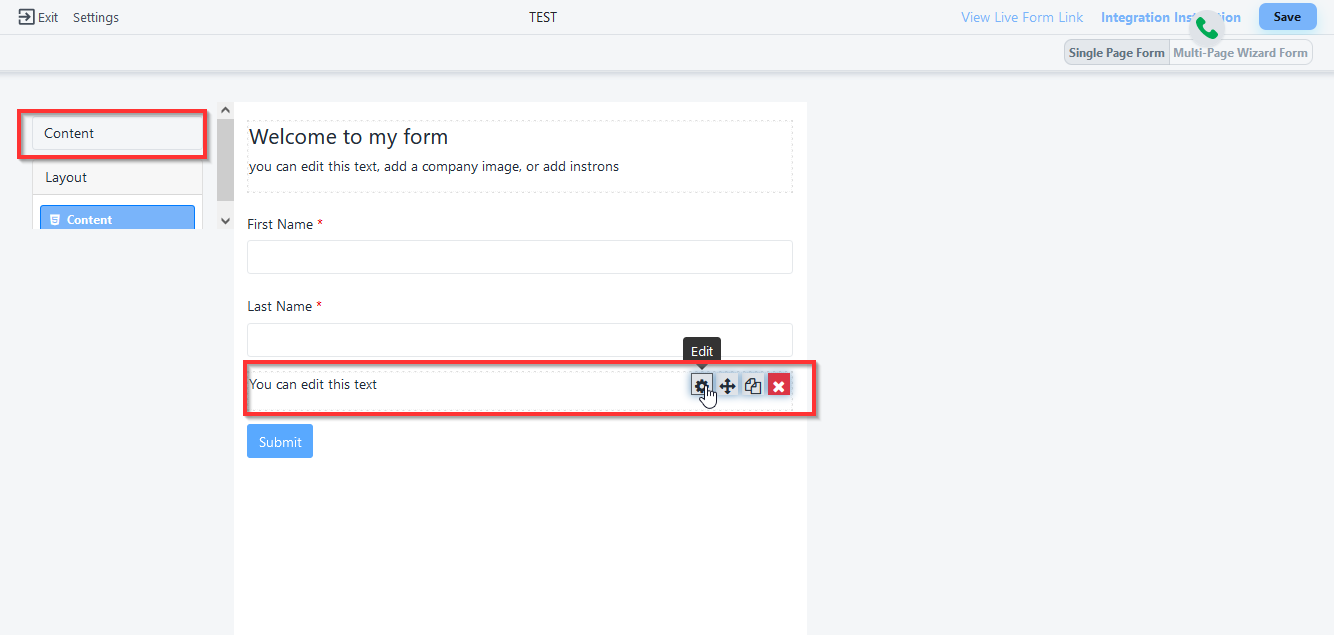Viewport: 1334px width, 635px height.
Task: Click the sidebar scroll down arrow
Action: [x=225, y=220]
